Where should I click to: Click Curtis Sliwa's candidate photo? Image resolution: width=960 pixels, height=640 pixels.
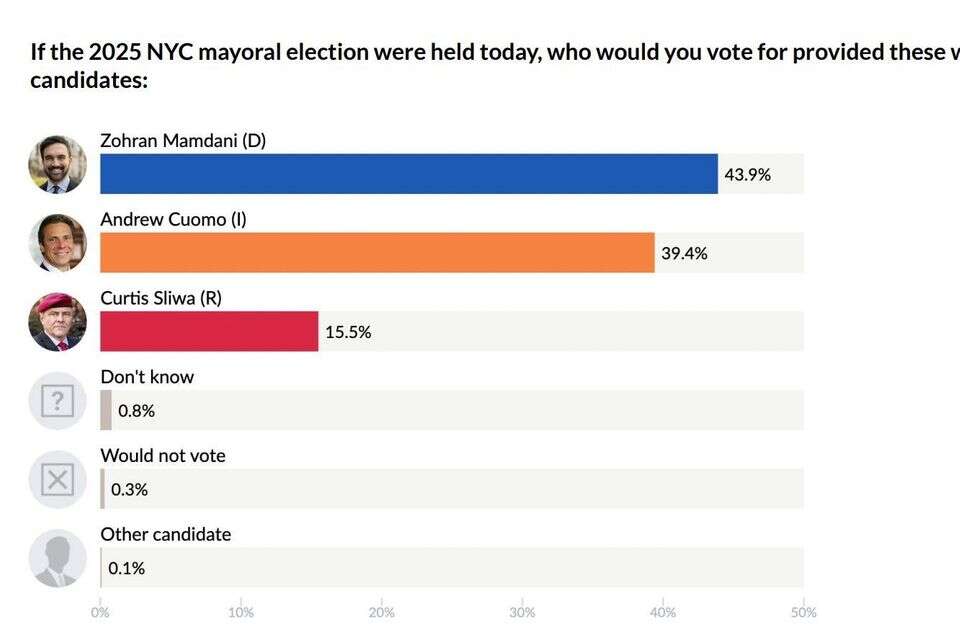coord(57,322)
